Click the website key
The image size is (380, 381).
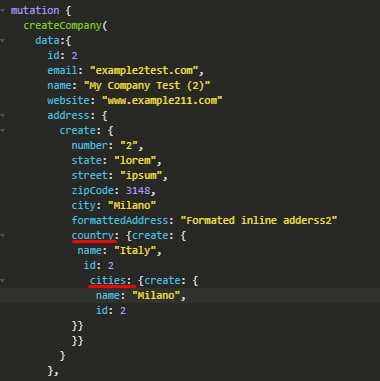pos(68,100)
